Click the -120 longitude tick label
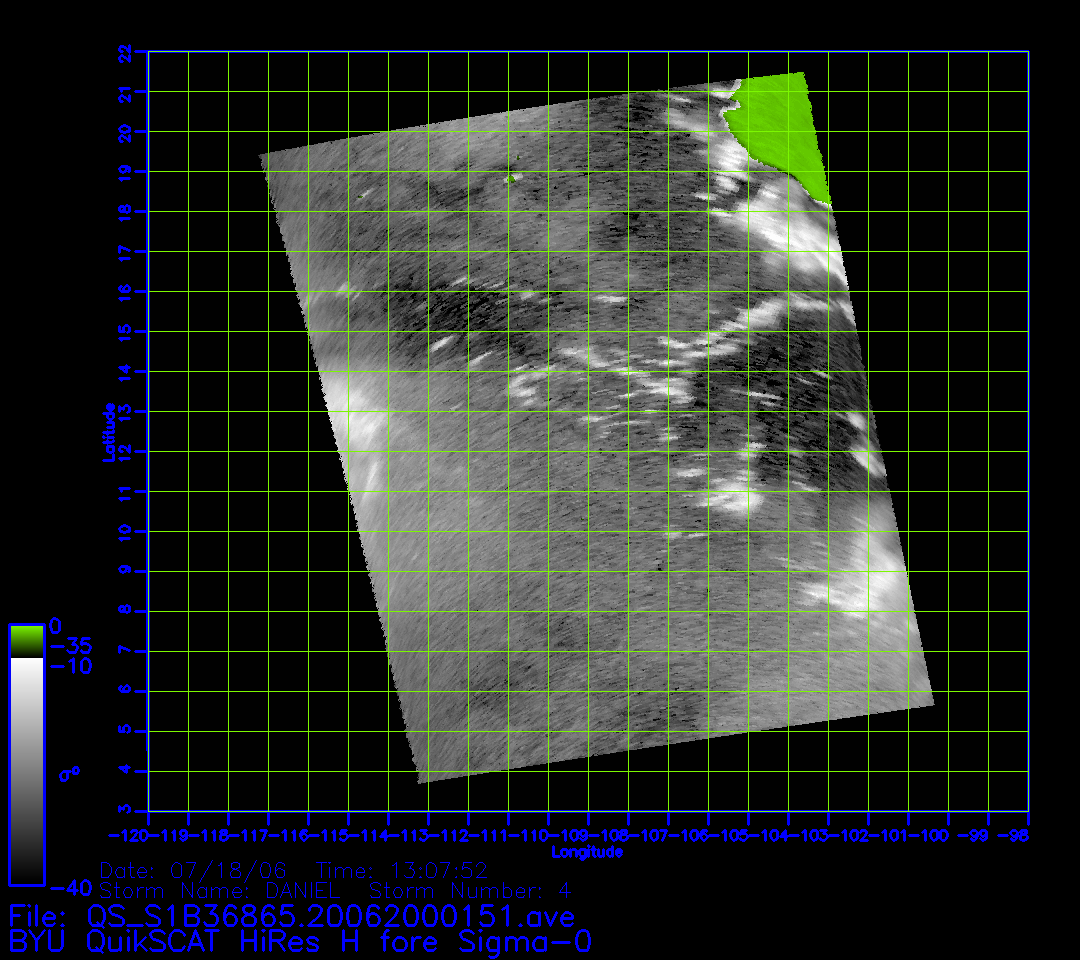The image size is (1080, 960). 128,834
